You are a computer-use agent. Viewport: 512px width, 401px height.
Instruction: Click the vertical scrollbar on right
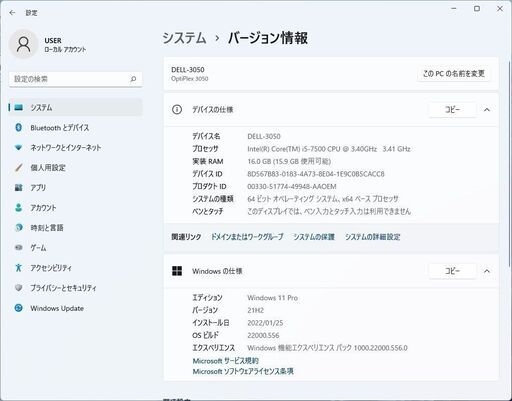pyautogui.click(x=510, y=163)
